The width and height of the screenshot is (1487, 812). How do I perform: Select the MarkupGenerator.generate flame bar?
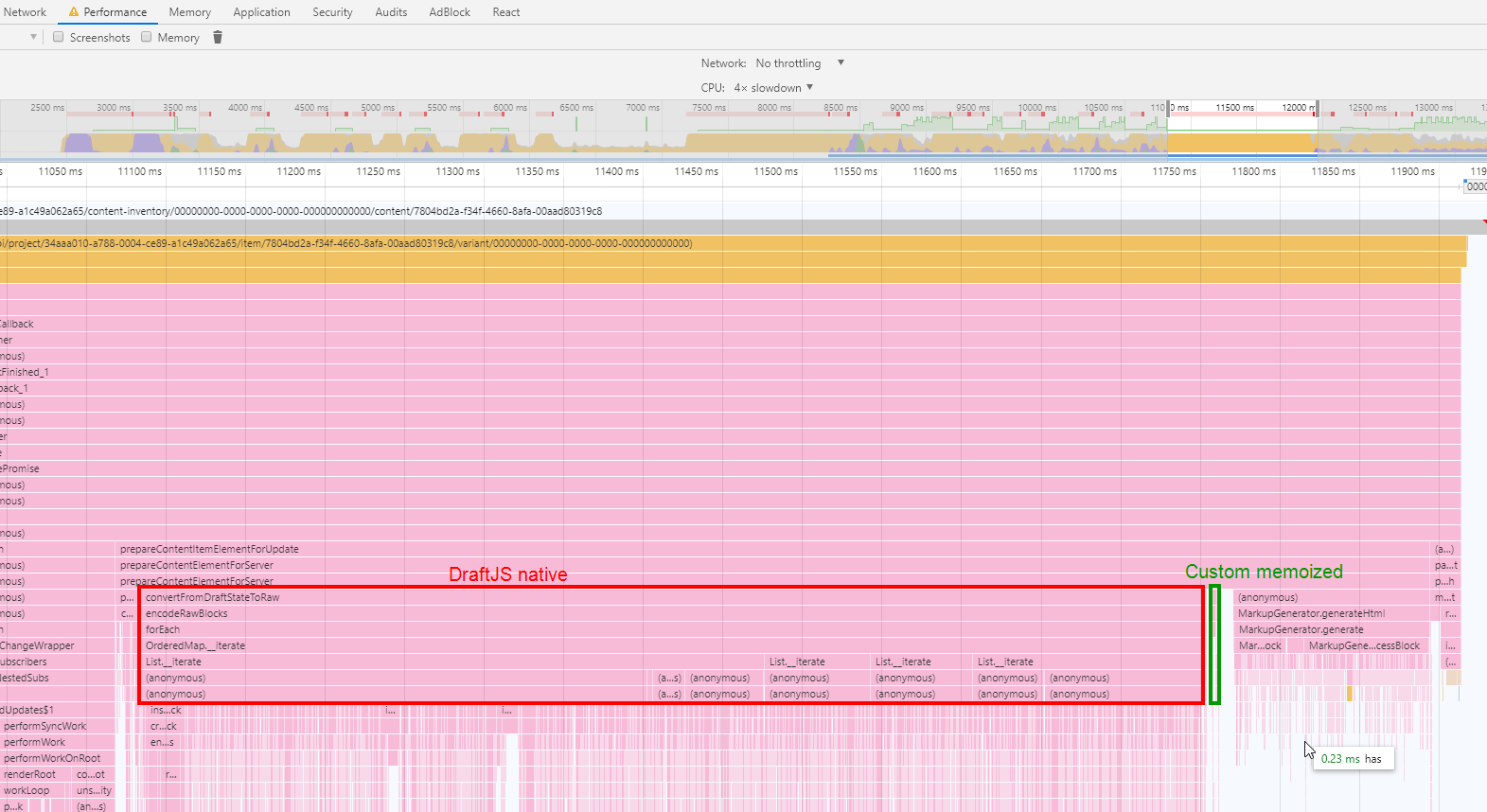coord(1332,629)
